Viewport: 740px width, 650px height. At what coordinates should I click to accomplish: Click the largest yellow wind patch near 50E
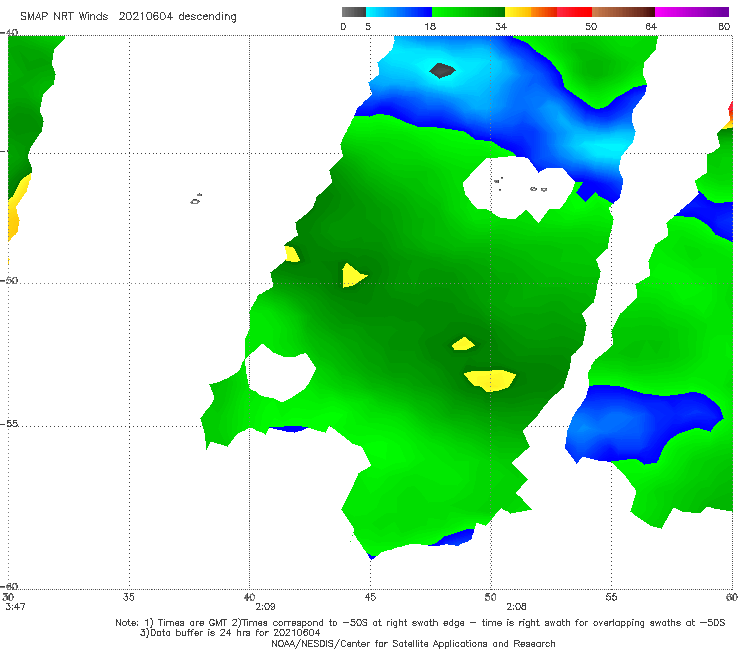490,380
